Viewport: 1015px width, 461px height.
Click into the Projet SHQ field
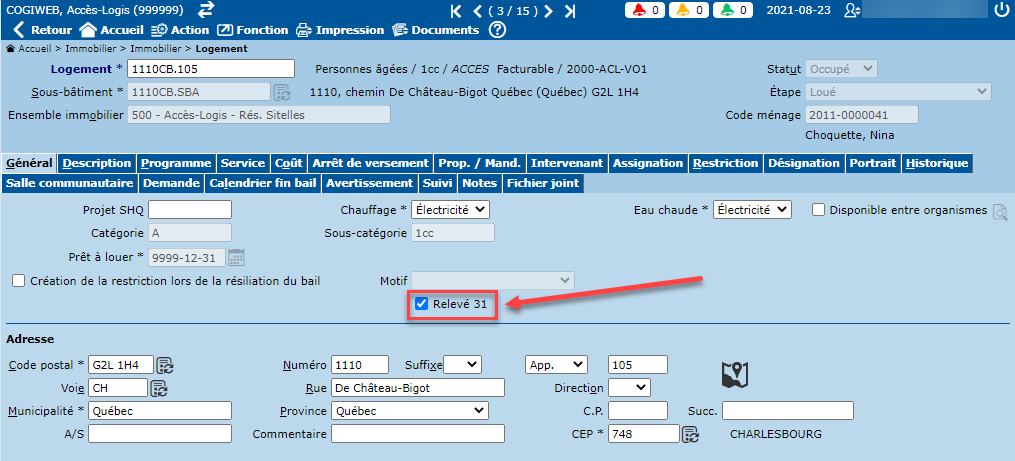coord(190,210)
